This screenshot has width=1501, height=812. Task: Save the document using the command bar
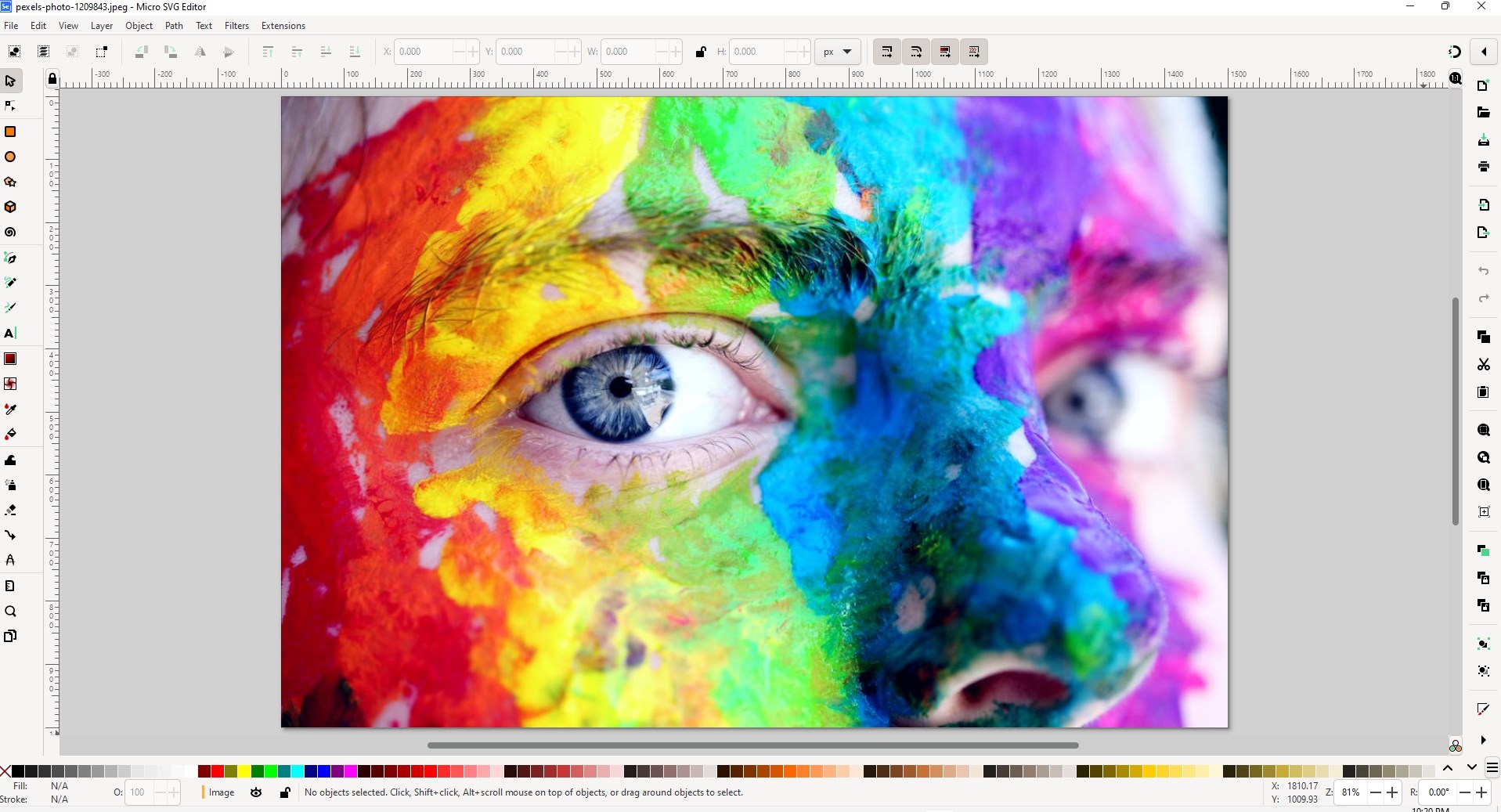tap(1483, 140)
